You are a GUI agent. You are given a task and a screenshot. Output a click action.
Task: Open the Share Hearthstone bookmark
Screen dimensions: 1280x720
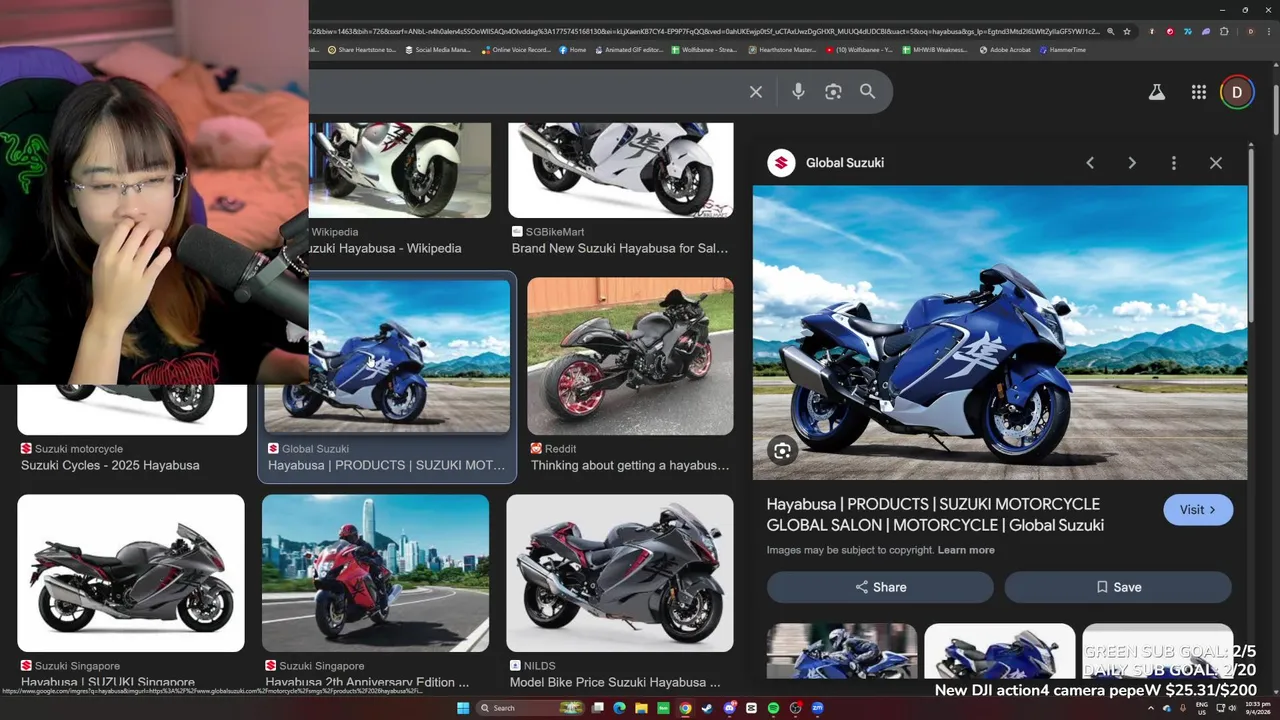point(362,50)
